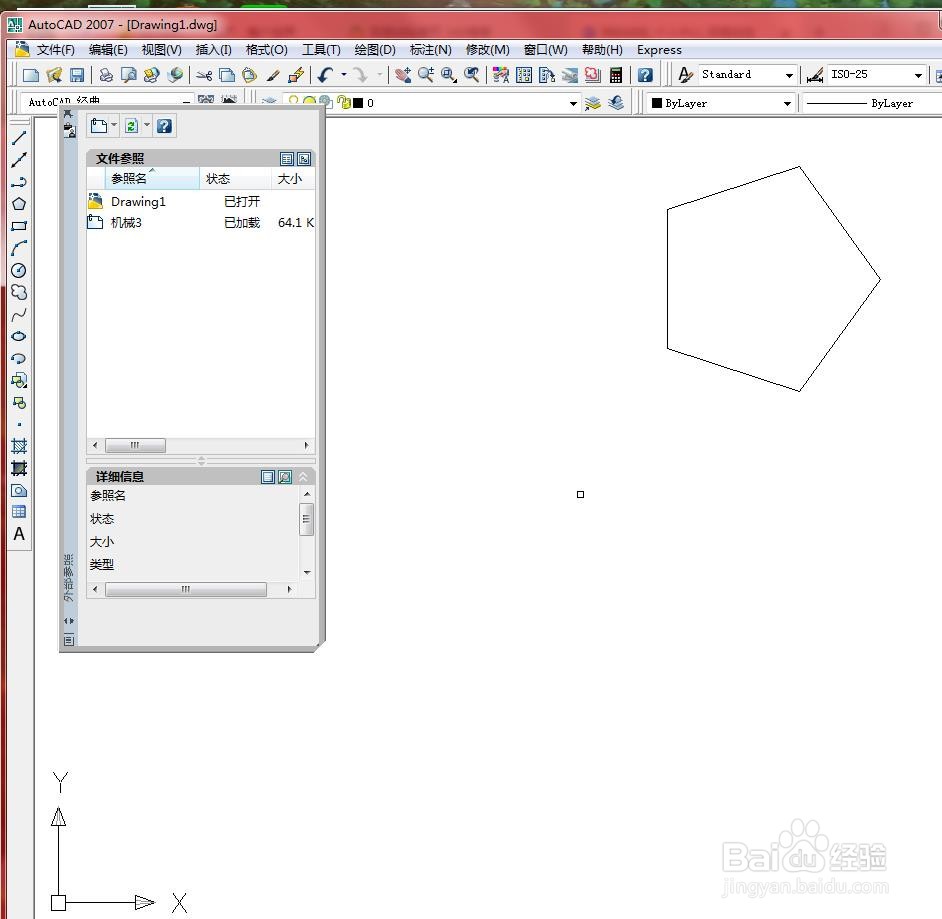Open a drawing with folder icon

point(54,75)
